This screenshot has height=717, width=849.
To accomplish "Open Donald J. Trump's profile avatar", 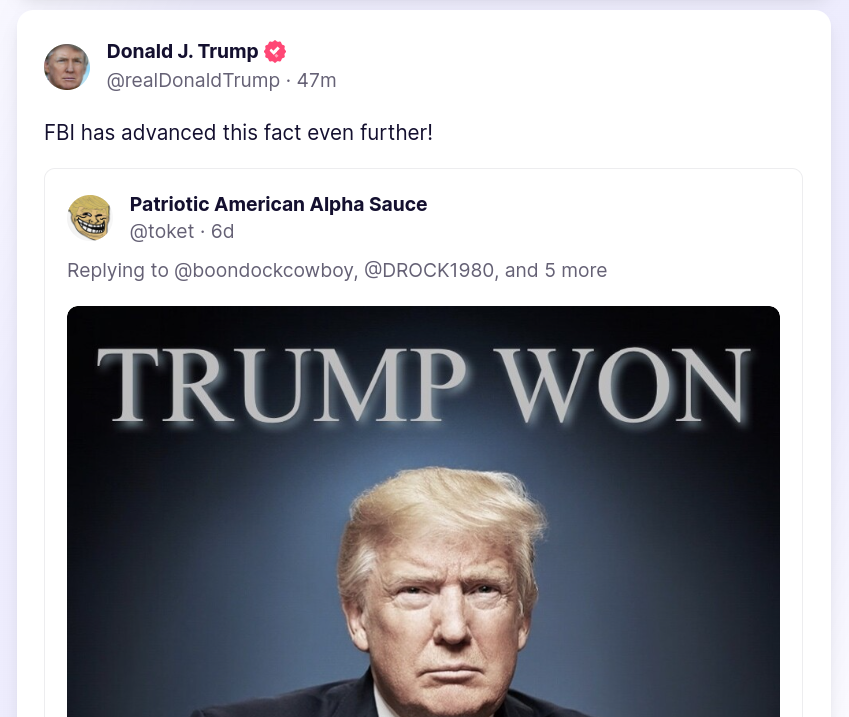I will click(67, 67).
